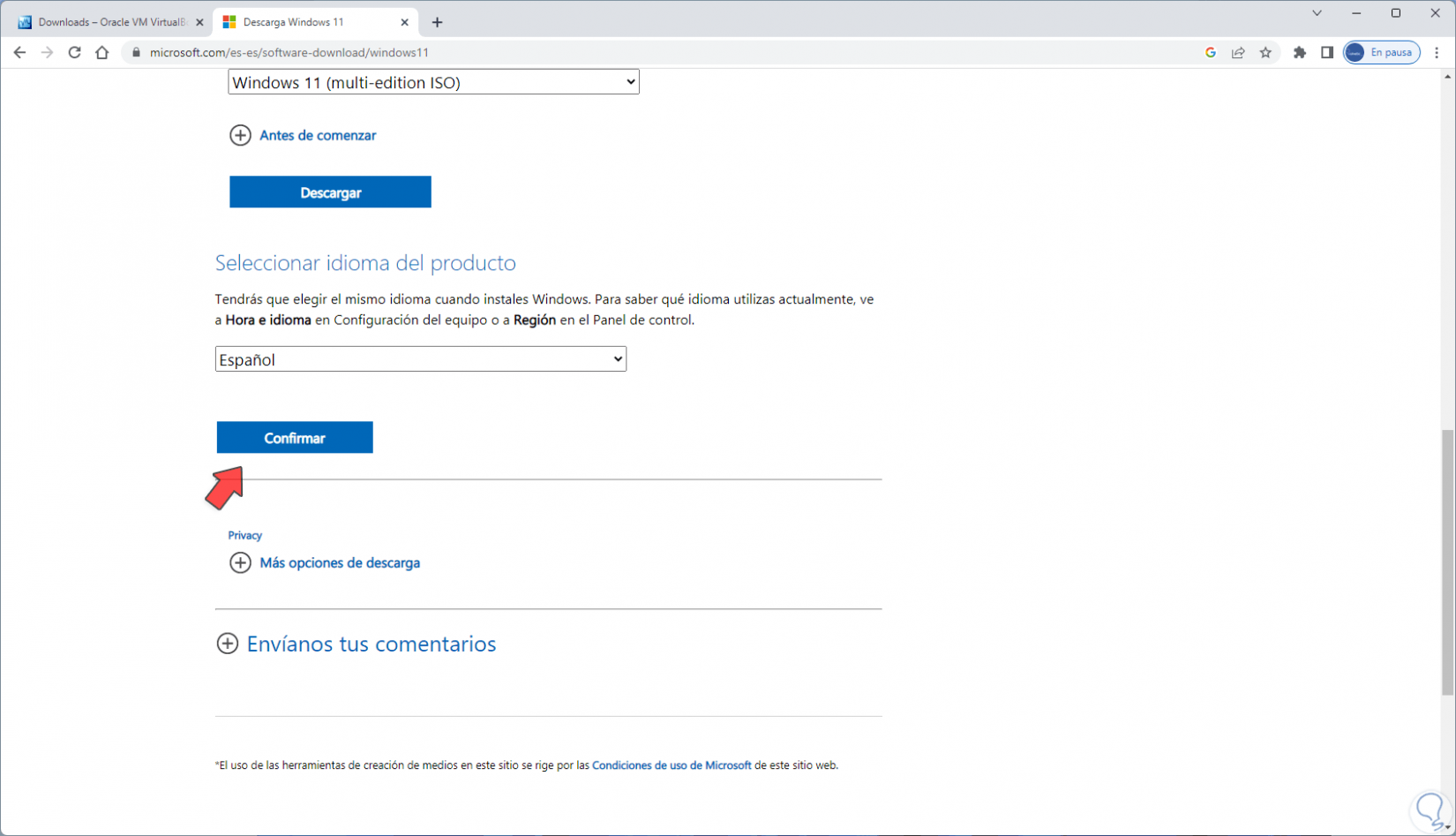1456x836 pixels.
Task: Open the Extensions puzzle icon
Action: click(1300, 52)
